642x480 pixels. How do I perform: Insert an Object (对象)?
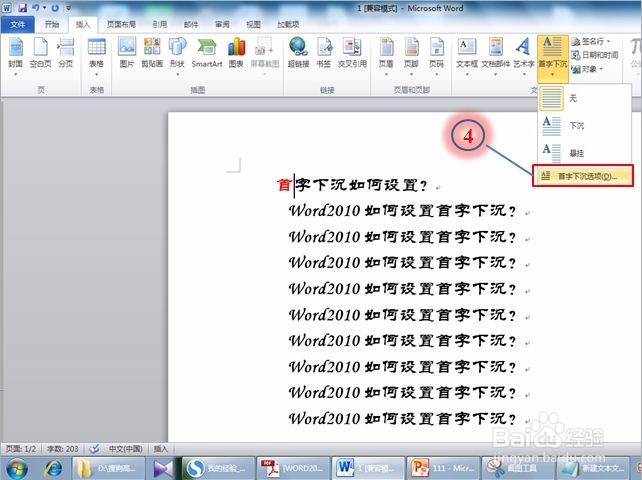pyautogui.click(x=585, y=69)
